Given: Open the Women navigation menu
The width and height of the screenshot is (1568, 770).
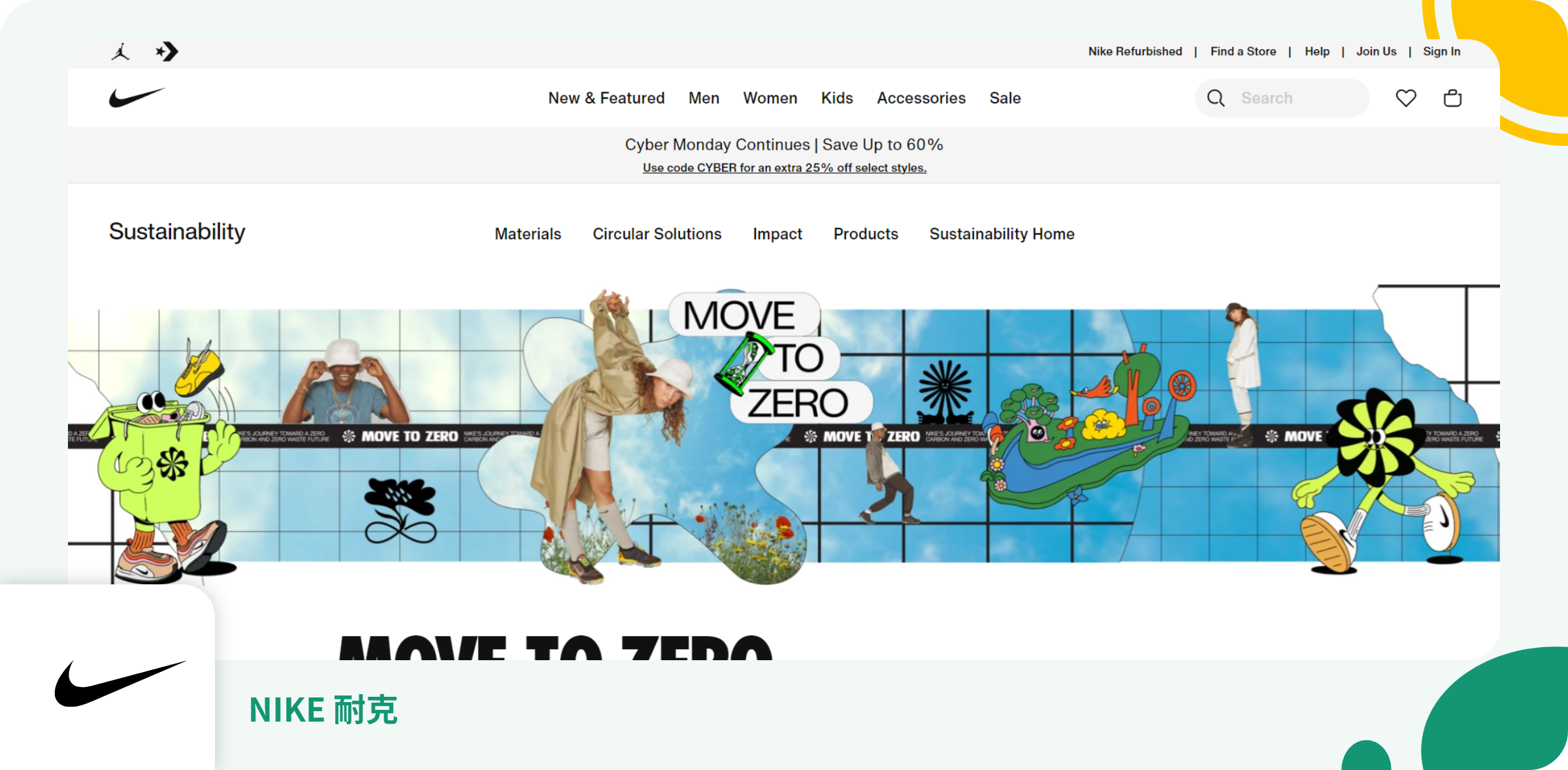Looking at the screenshot, I should pos(770,98).
